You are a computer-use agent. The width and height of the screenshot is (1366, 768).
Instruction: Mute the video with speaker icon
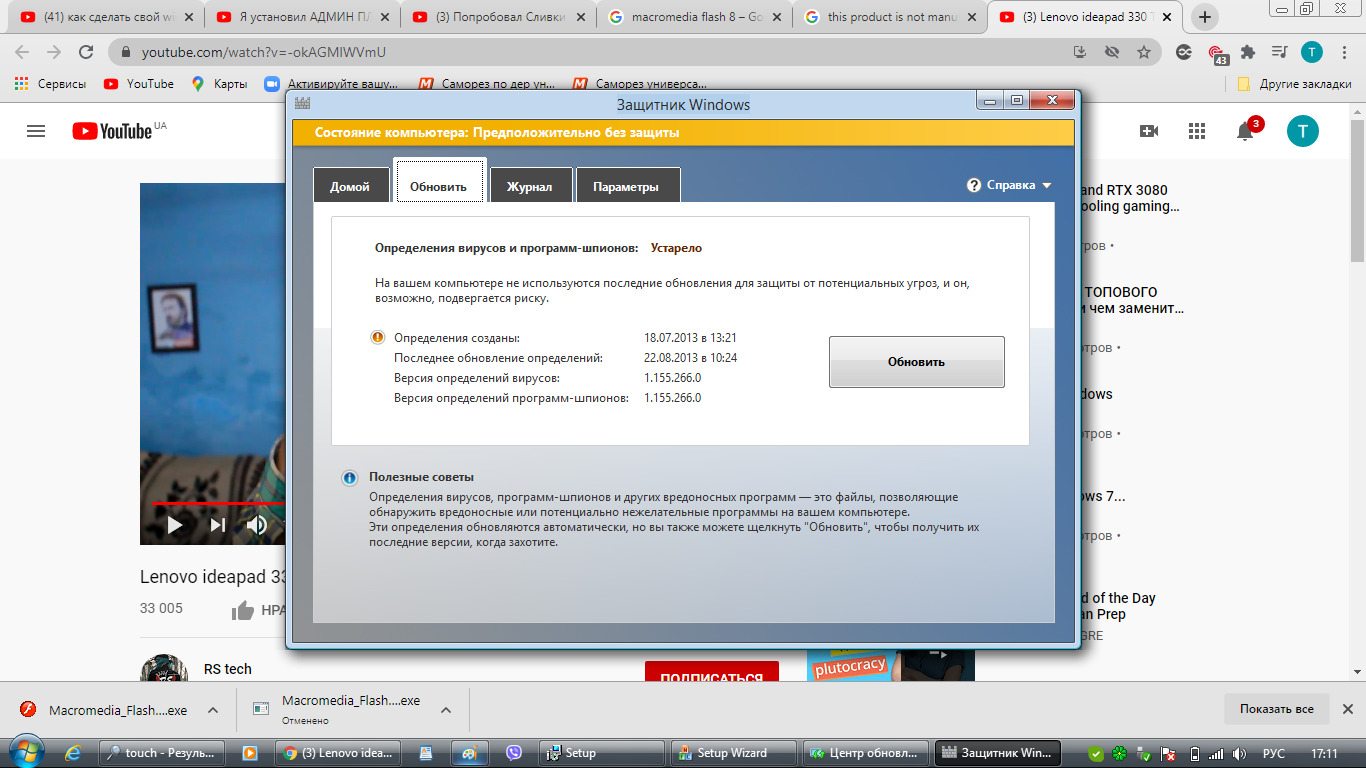(257, 525)
